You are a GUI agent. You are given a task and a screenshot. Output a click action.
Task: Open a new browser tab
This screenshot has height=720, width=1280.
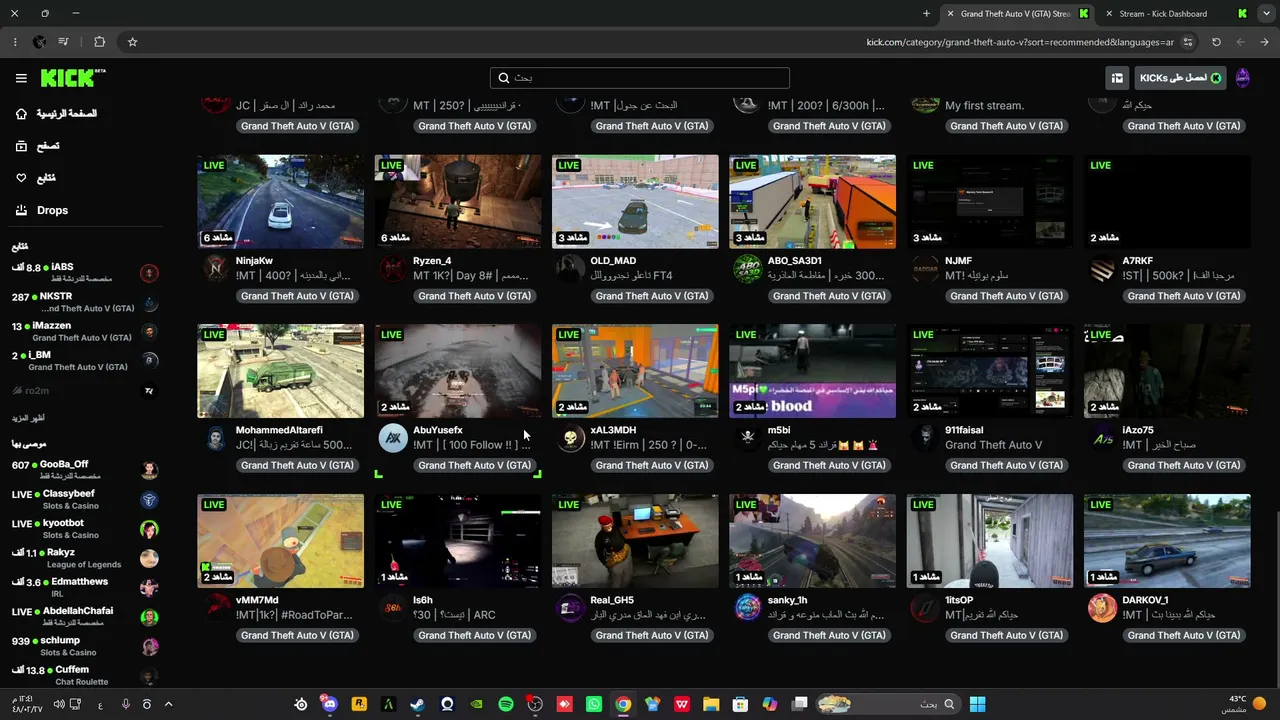coord(926,14)
